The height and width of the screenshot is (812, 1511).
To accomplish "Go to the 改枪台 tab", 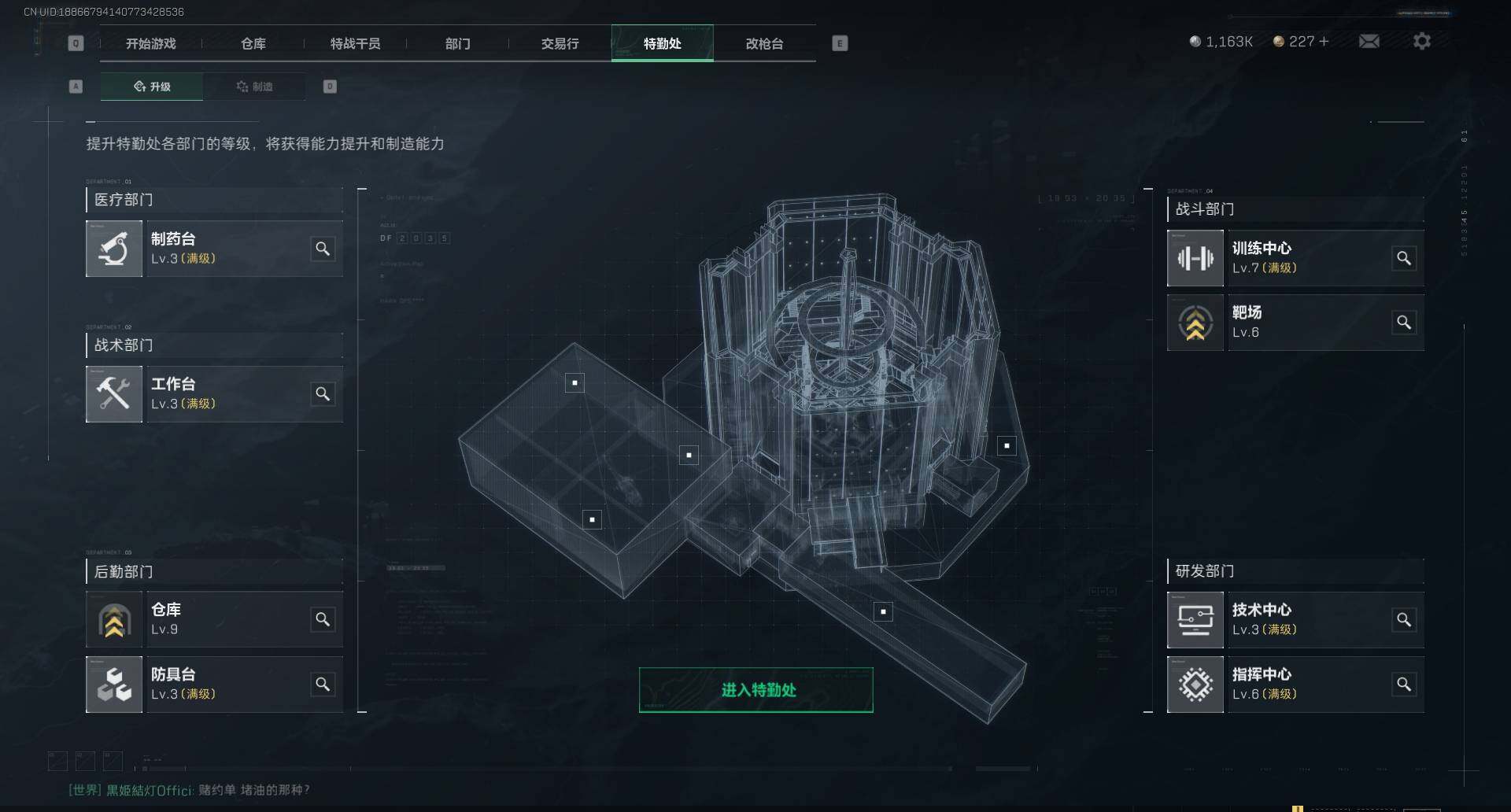I will coord(764,43).
